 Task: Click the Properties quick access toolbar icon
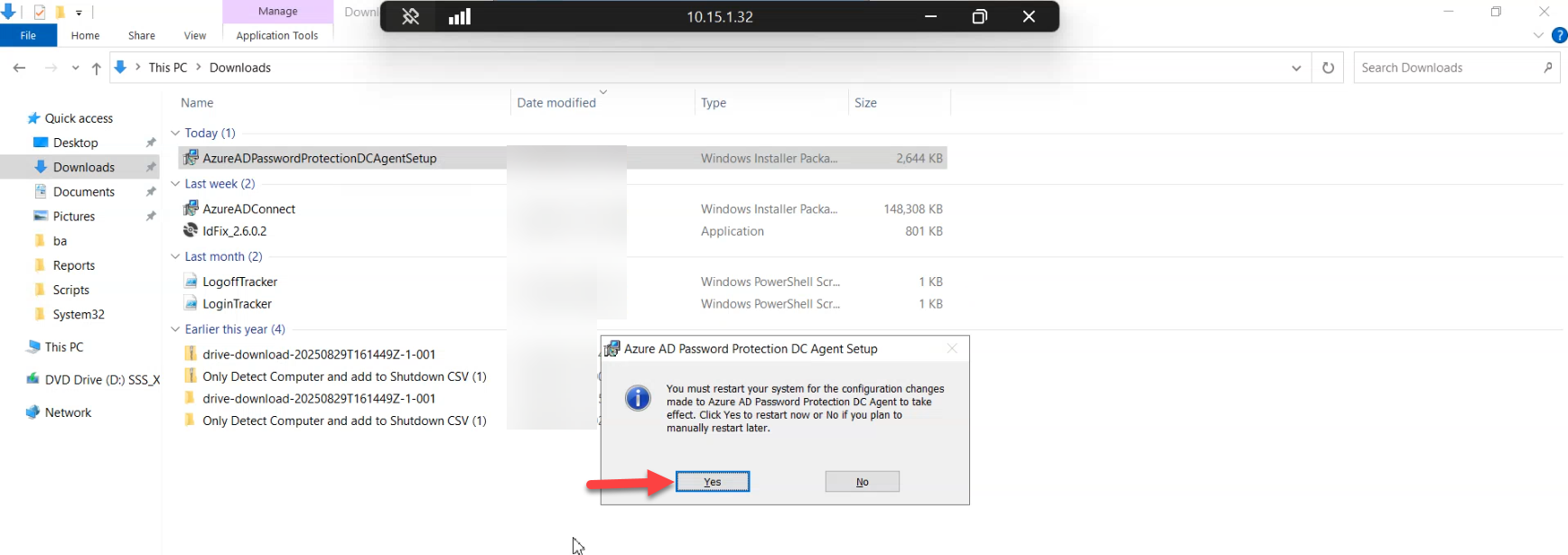[40, 12]
